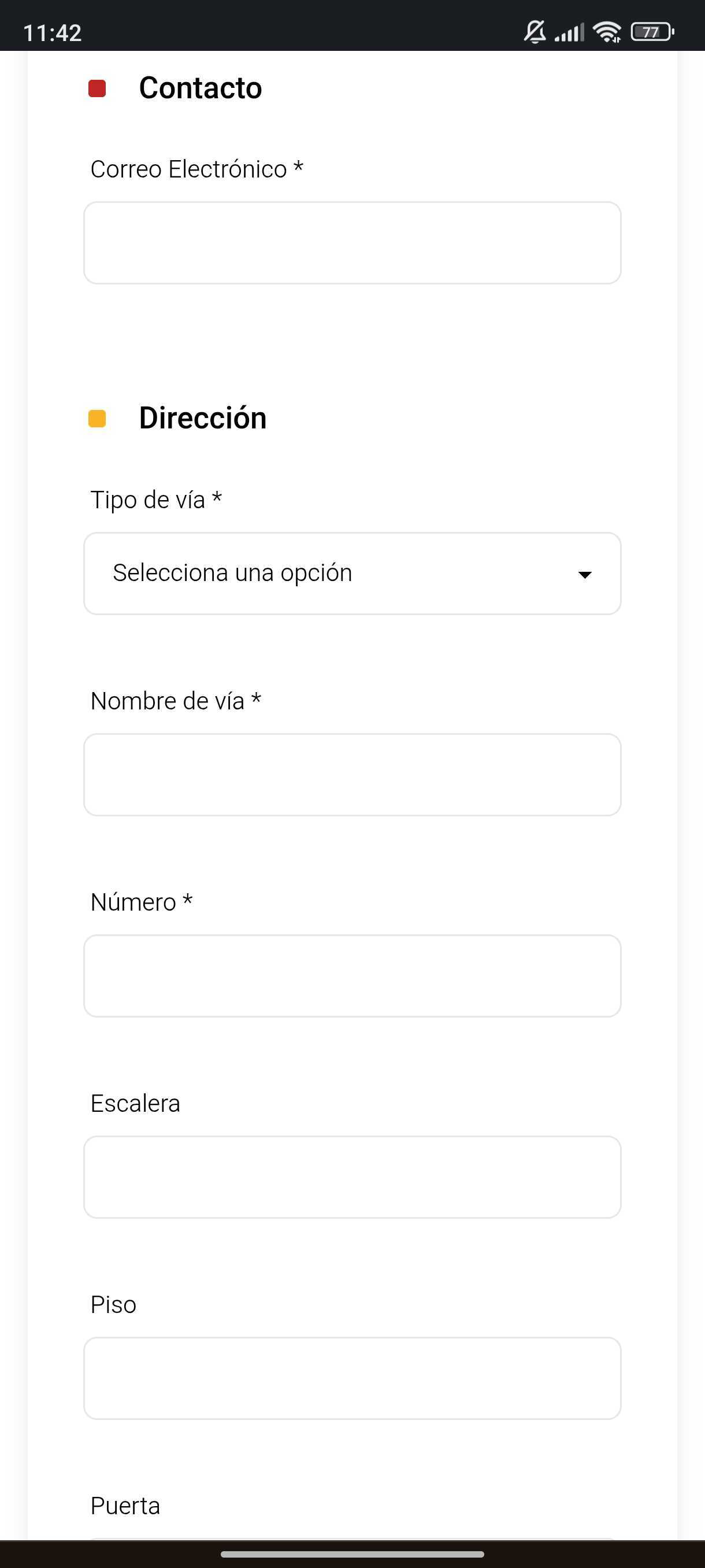705x1568 pixels.
Task: Tap the yellow square beside Dirección
Action: (x=97, y=419)
